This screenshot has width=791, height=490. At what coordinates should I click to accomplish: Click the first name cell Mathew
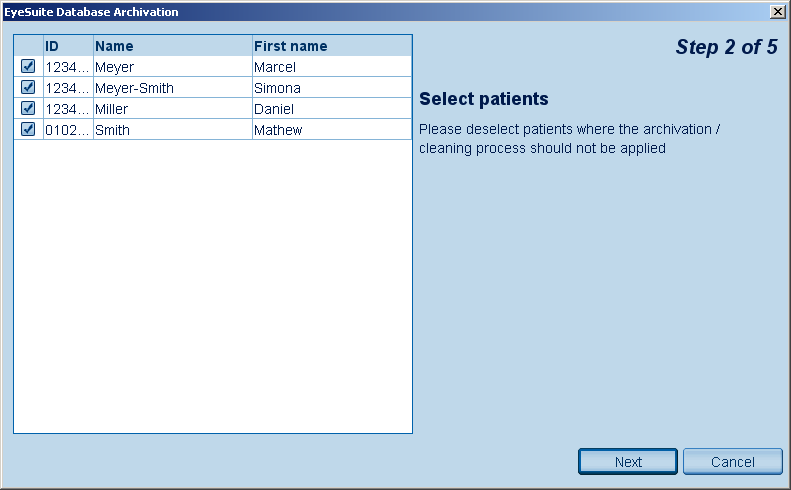pos(331,130)
